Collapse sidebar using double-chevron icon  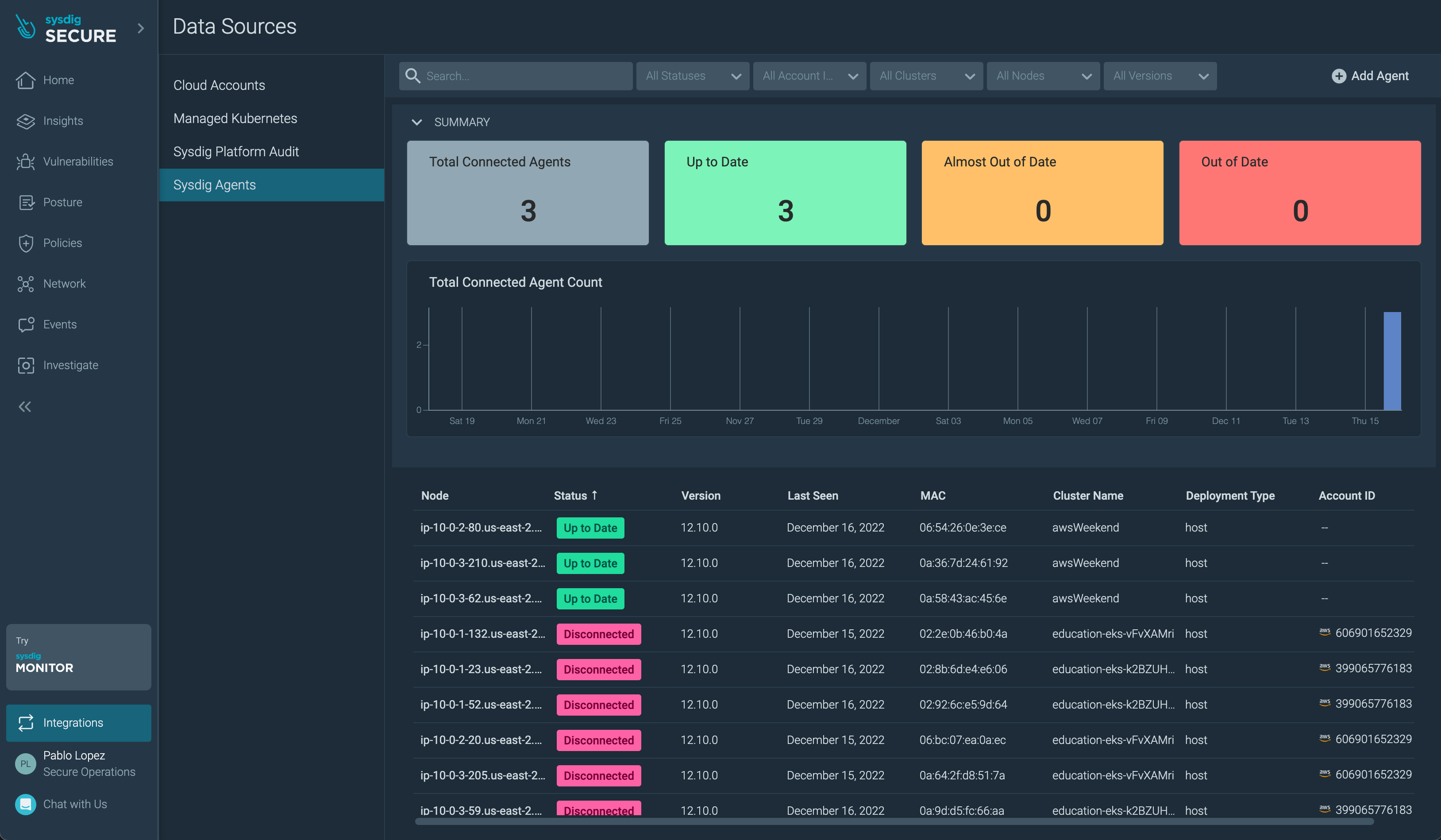pos(25,407)
